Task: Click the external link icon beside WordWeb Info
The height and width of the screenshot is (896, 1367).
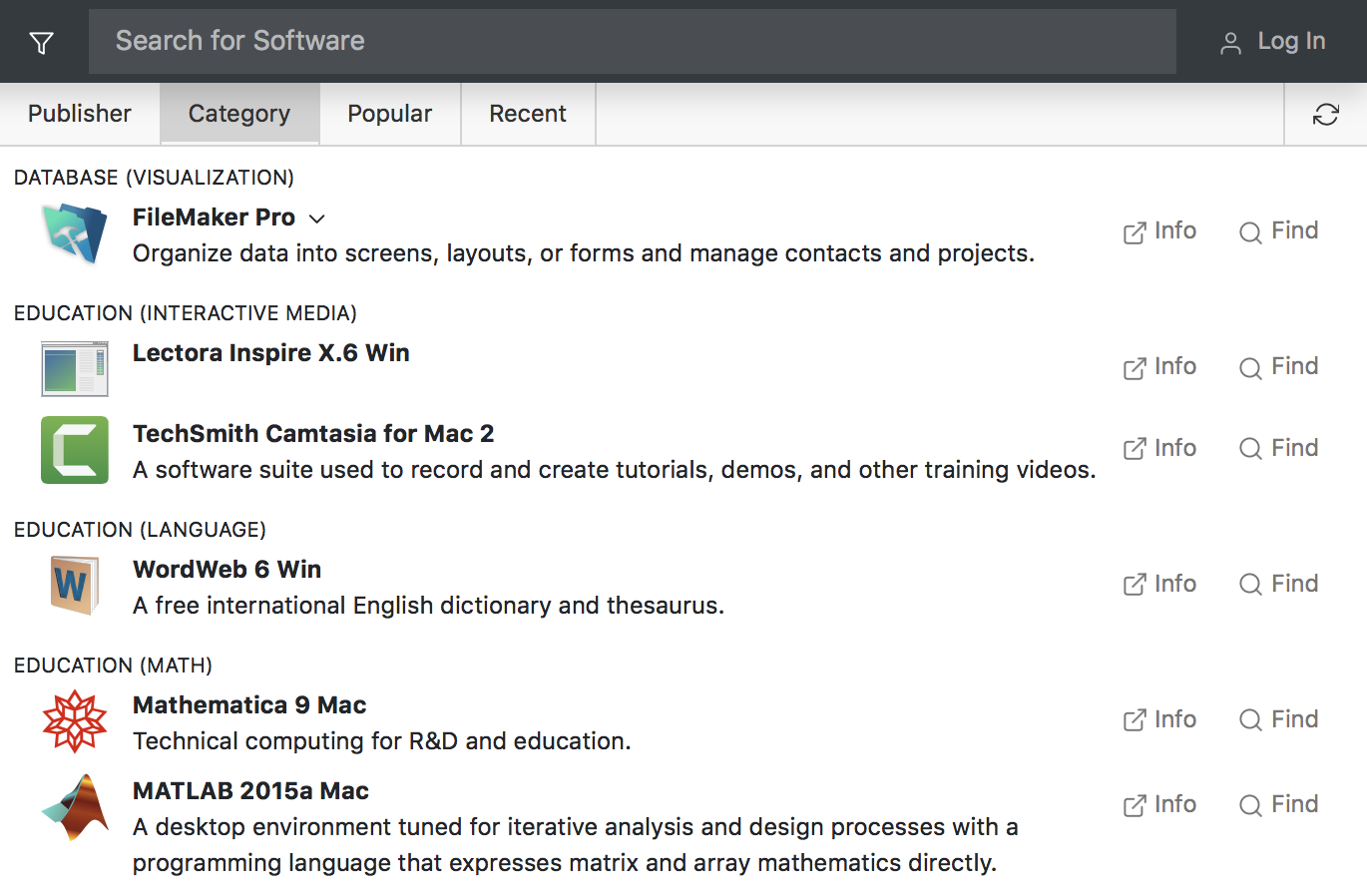Action: click(1134, 583)
